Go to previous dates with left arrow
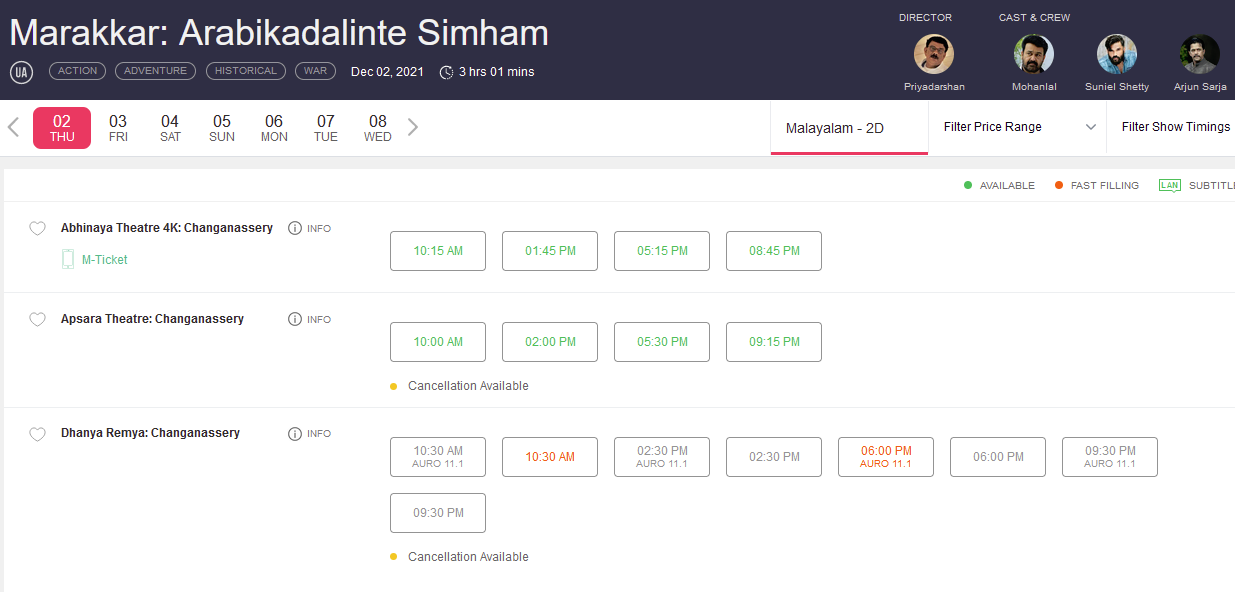This screenshot has width=1235, height=592. pos(14,127)
